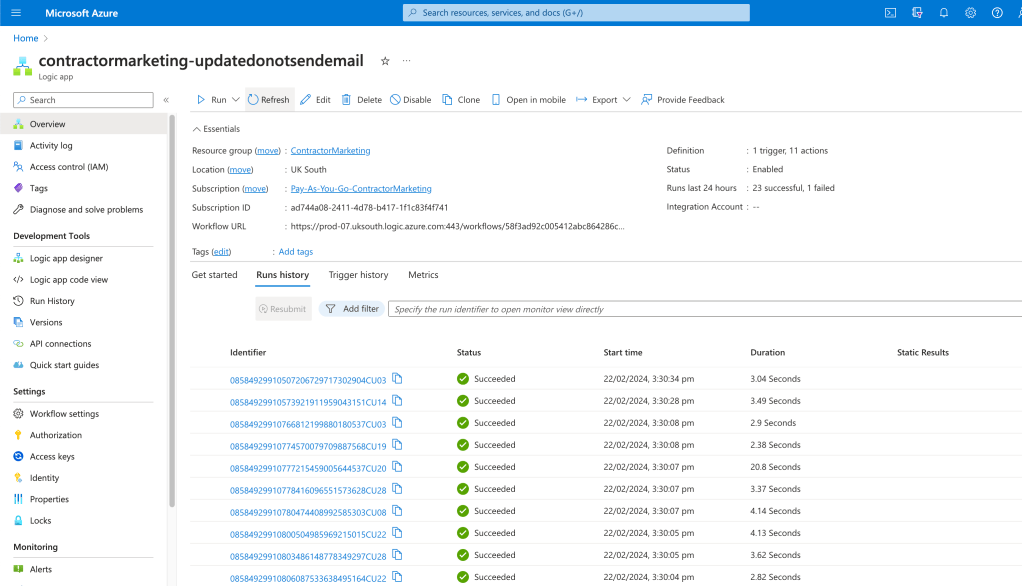Click Add tags link
The image size is (1022, 586).
[x=296, y=252]
